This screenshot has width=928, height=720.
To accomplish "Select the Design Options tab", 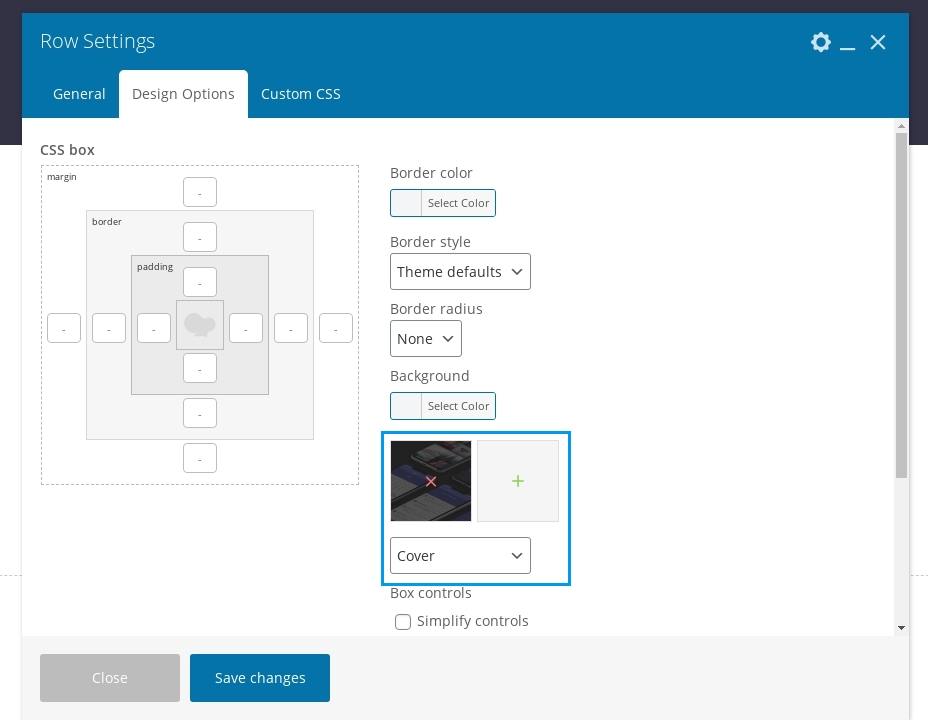I will click(183, 94).
